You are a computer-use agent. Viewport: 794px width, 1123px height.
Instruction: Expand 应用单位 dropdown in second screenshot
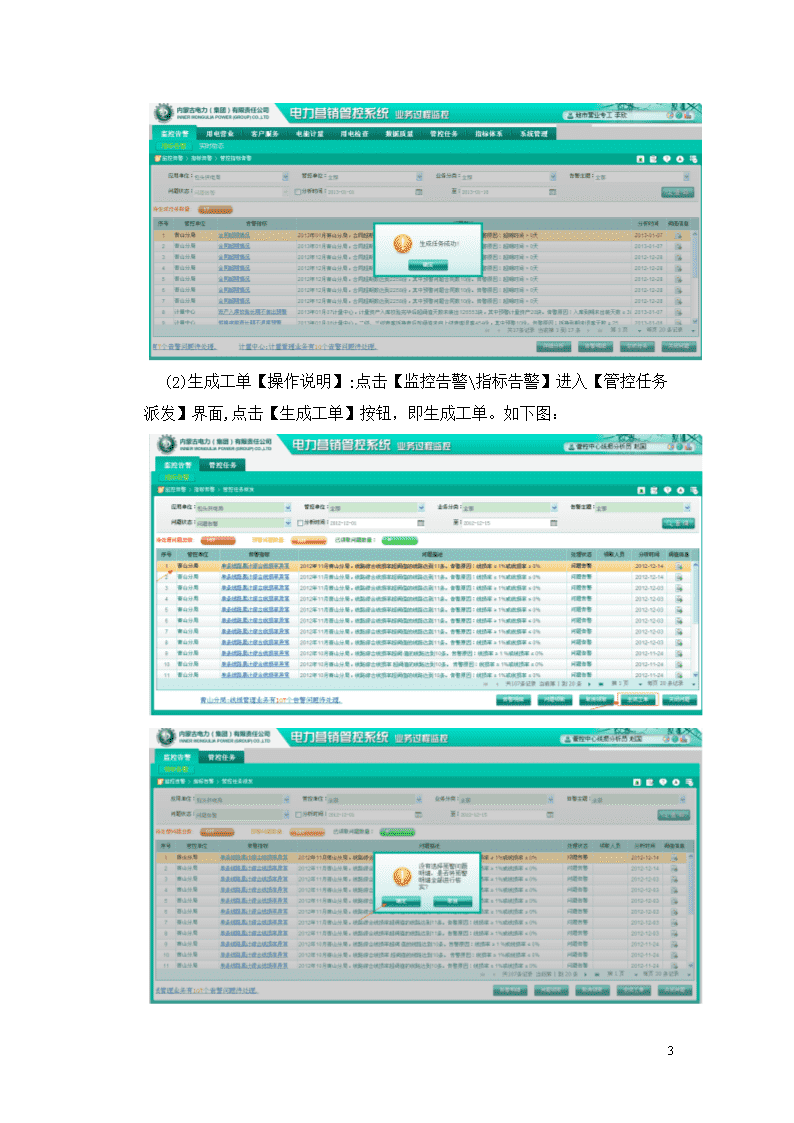point(288,508)
